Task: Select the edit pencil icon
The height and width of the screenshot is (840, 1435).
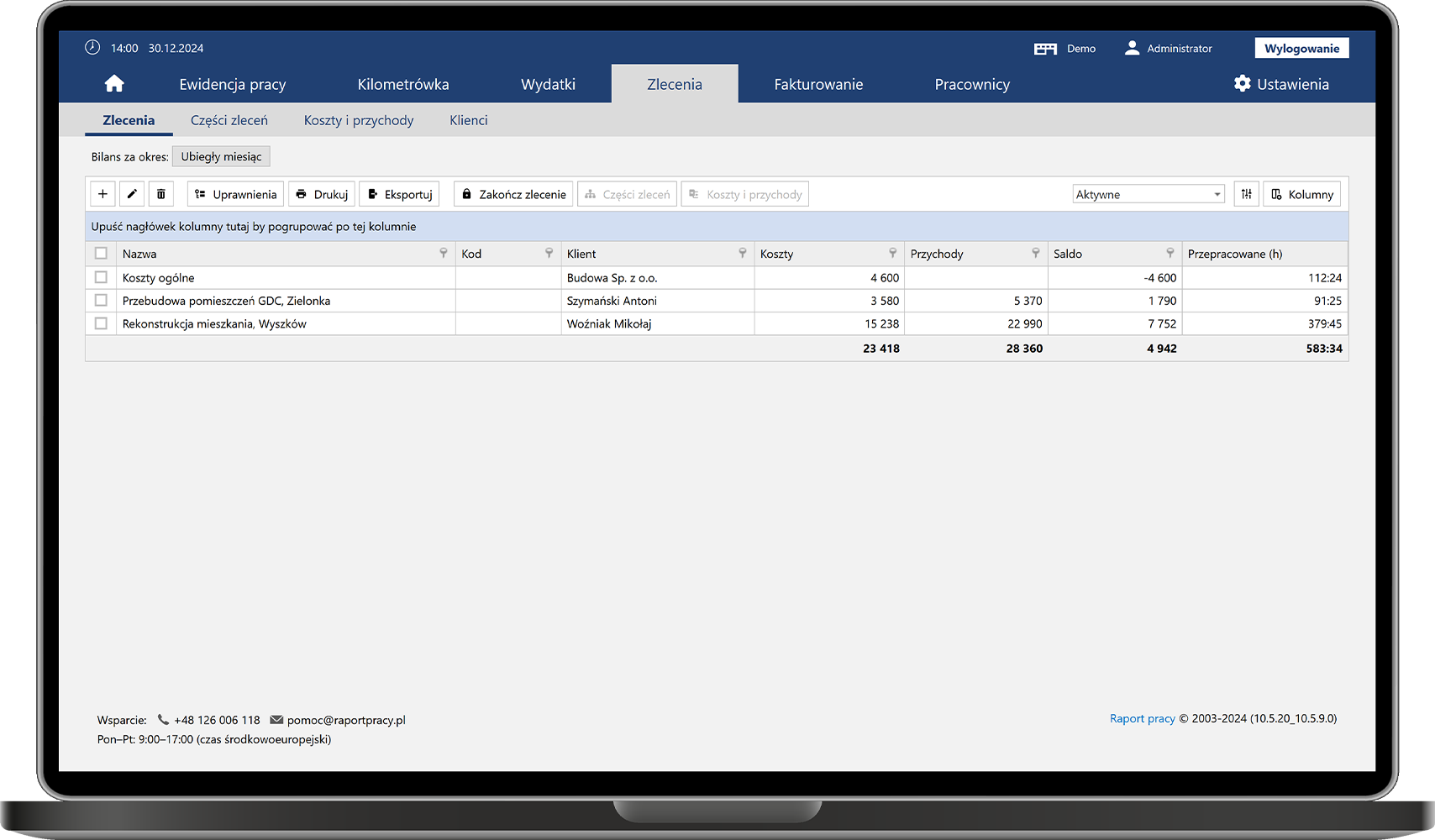Action: [x=131, y=194]
